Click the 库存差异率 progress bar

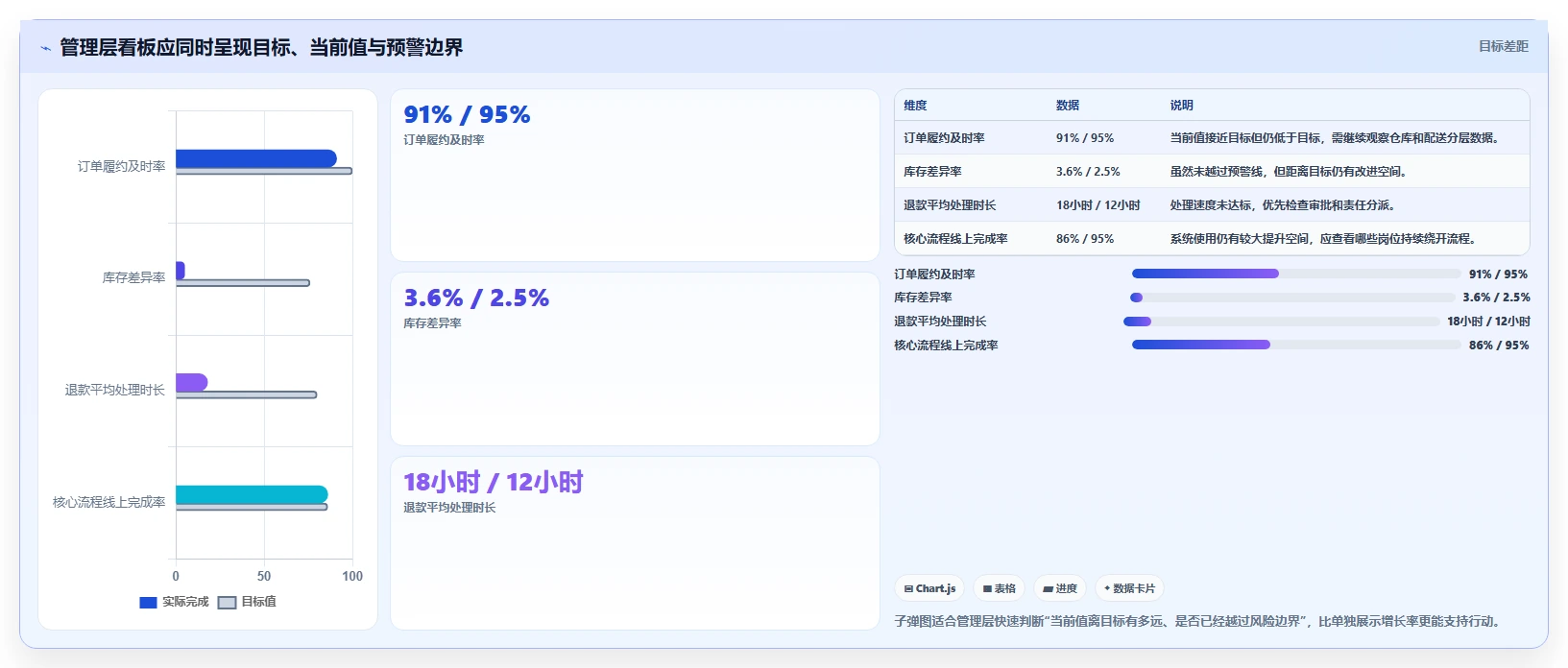(1292, 298)
